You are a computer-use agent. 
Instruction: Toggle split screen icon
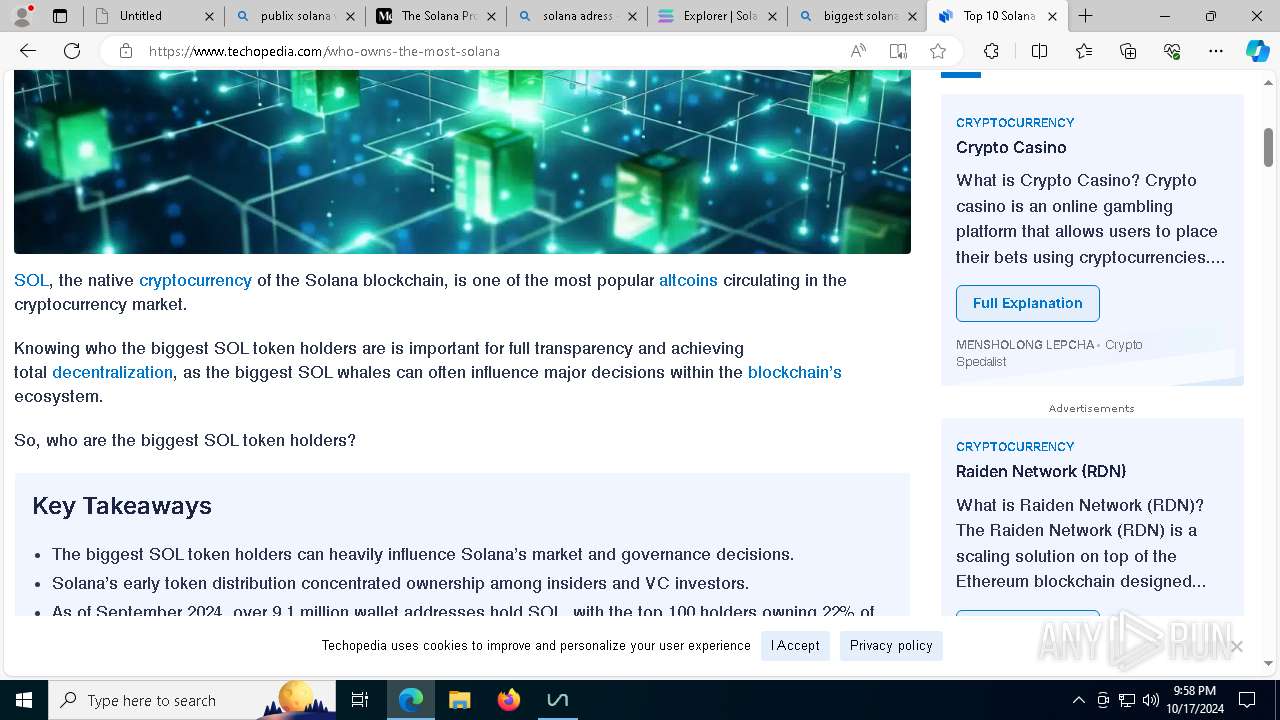(1039, 51)
